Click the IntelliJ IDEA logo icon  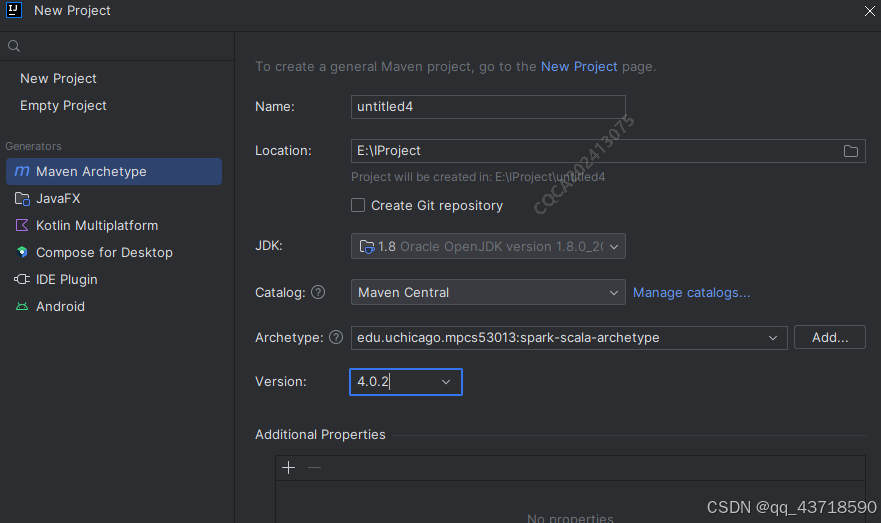[x=14, y=11]
